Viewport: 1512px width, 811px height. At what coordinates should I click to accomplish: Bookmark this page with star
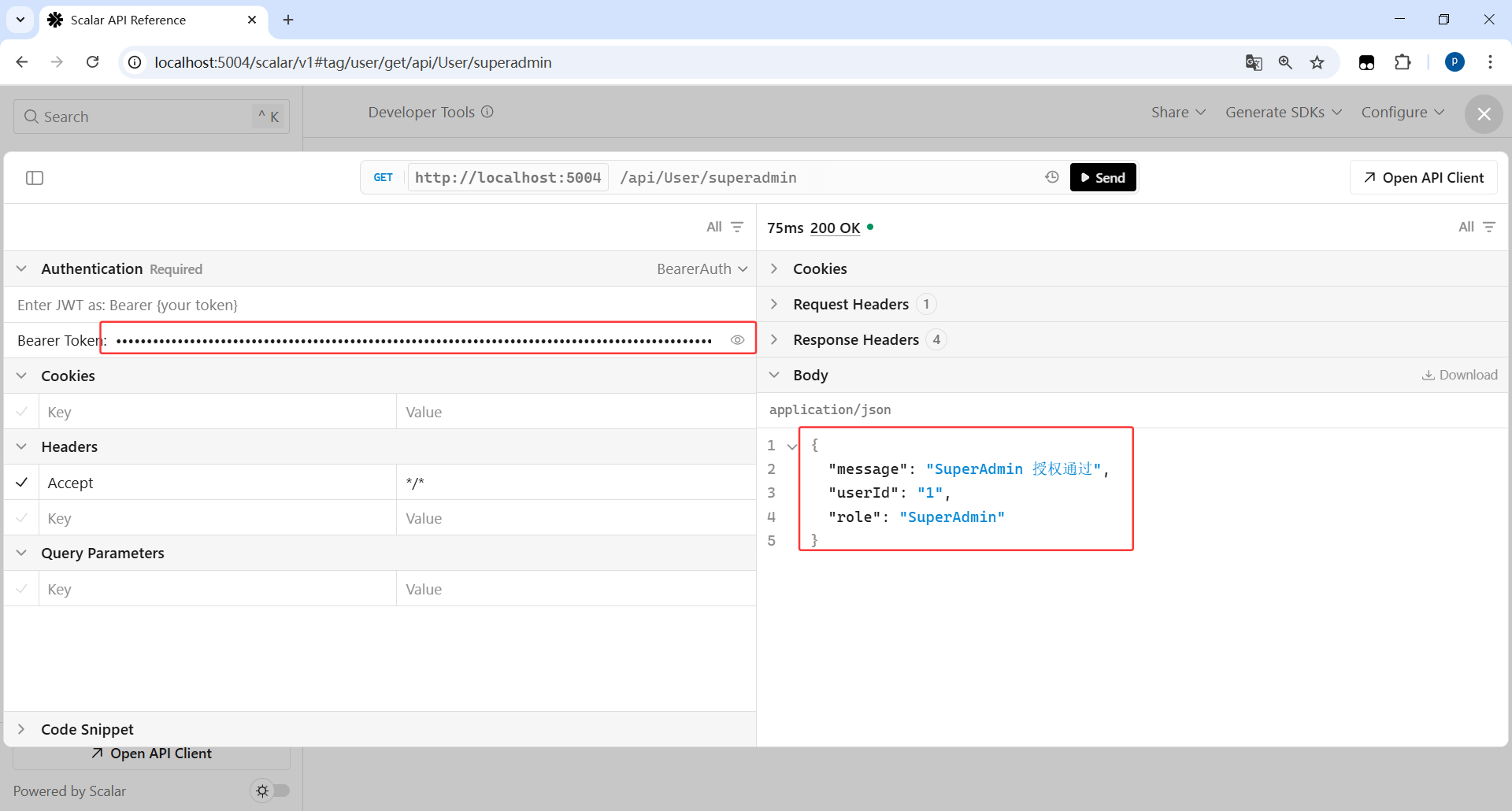coord(1317,62)
